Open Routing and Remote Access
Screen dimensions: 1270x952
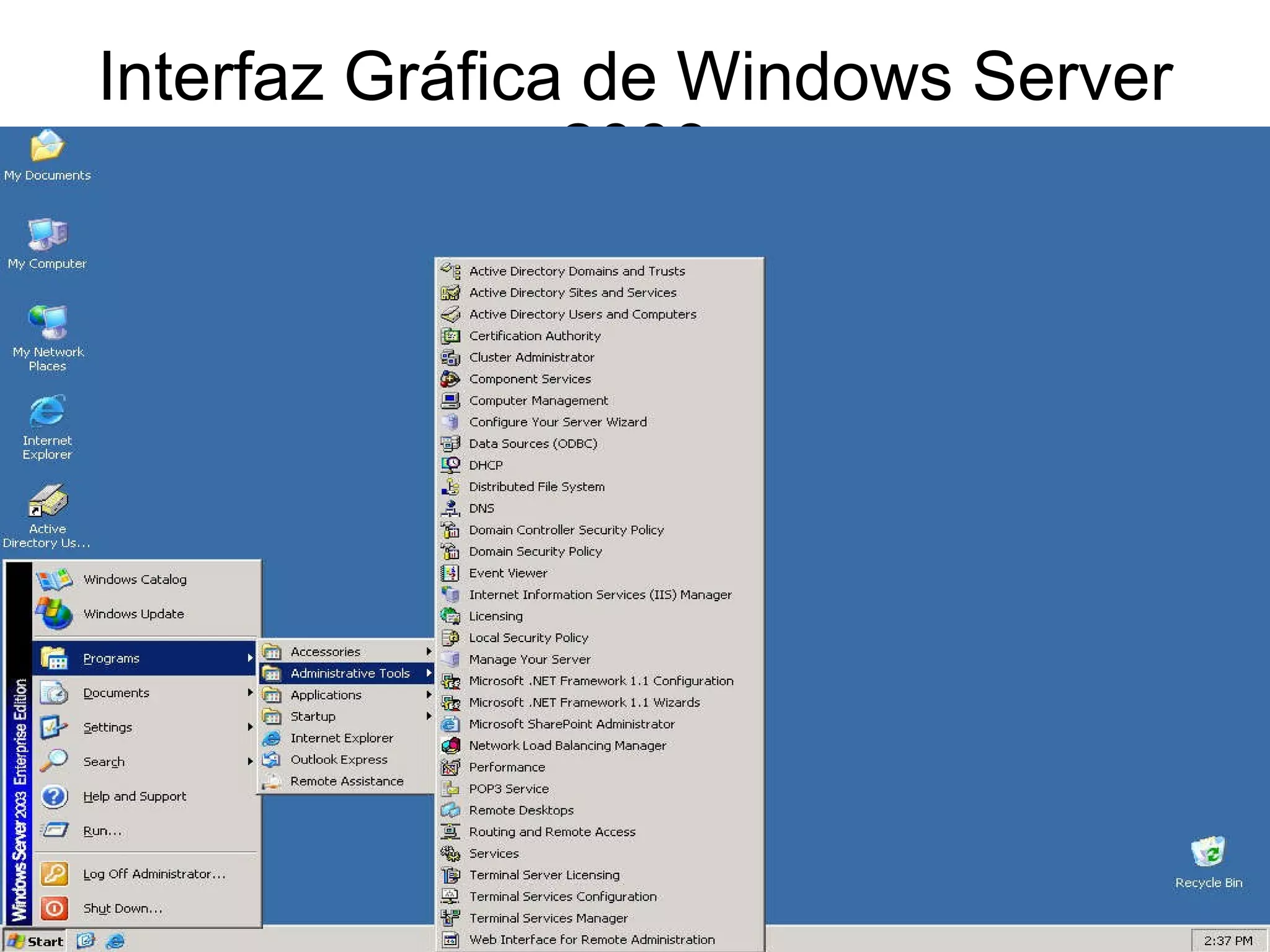pyautogui.click(x=599, y=832)
